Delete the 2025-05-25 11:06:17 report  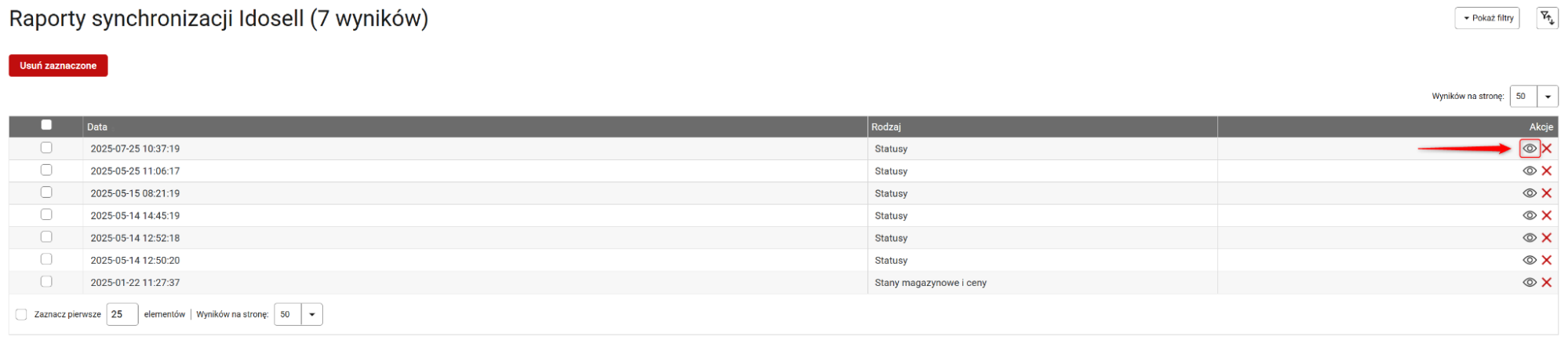pyautogui.click(x=1546, y=171)
